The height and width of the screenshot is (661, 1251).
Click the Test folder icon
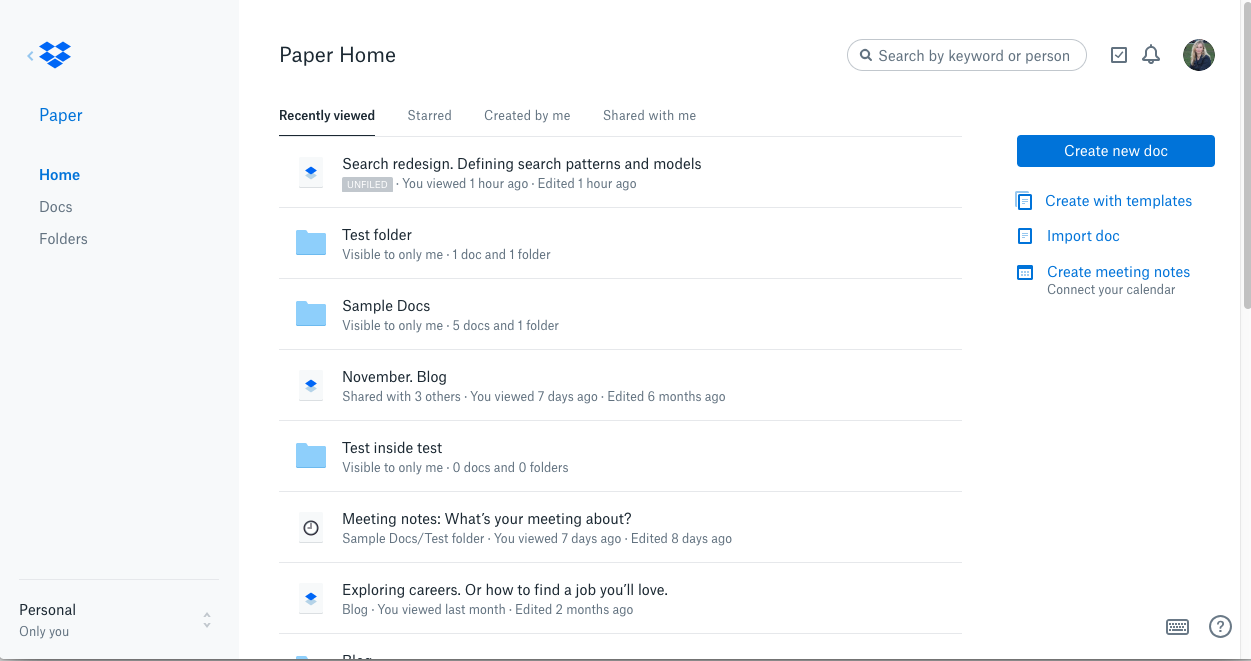(x=311, y=243)
